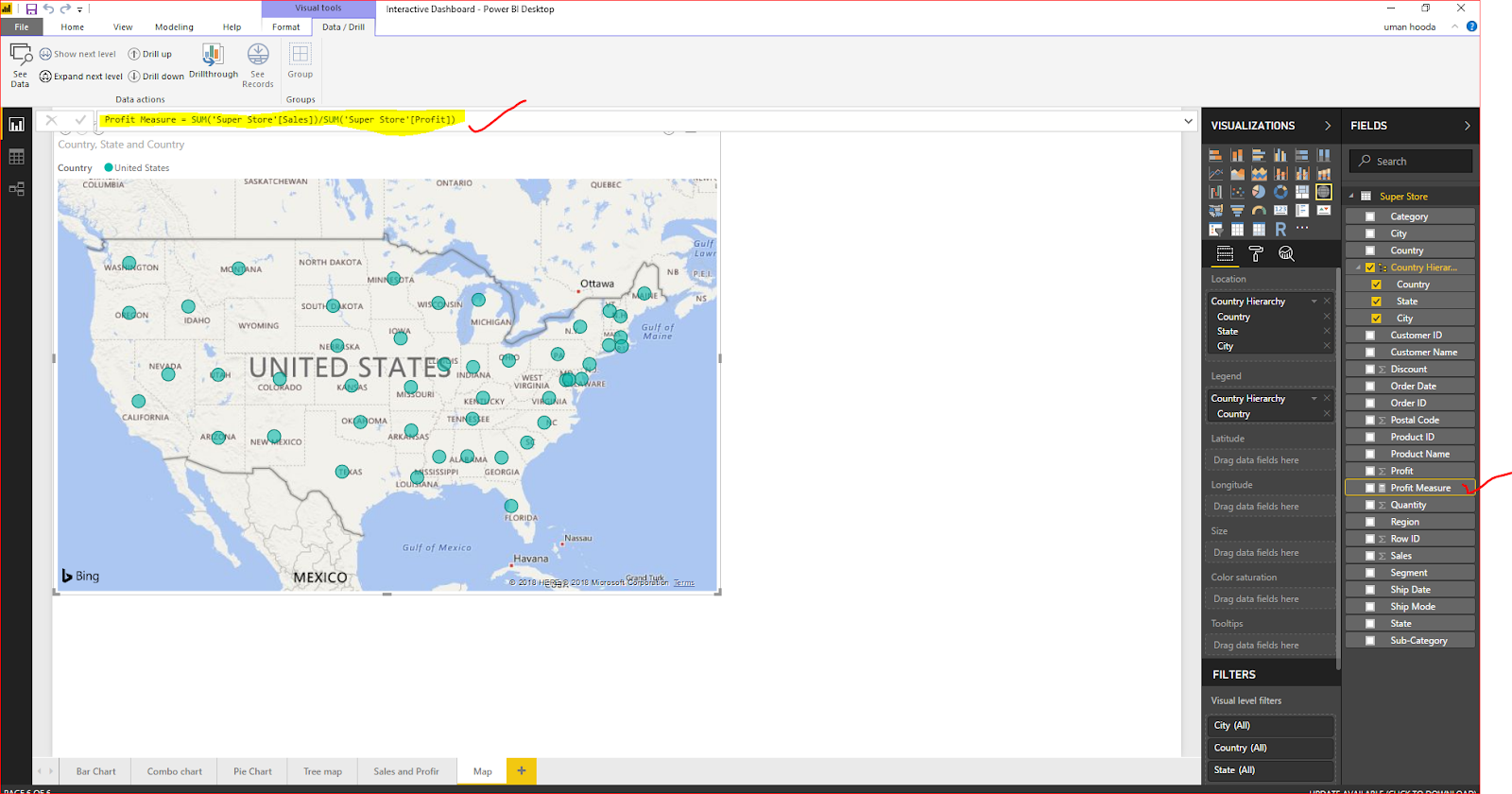Select the stacked column chart visualization

click(x=1237, y=155)
